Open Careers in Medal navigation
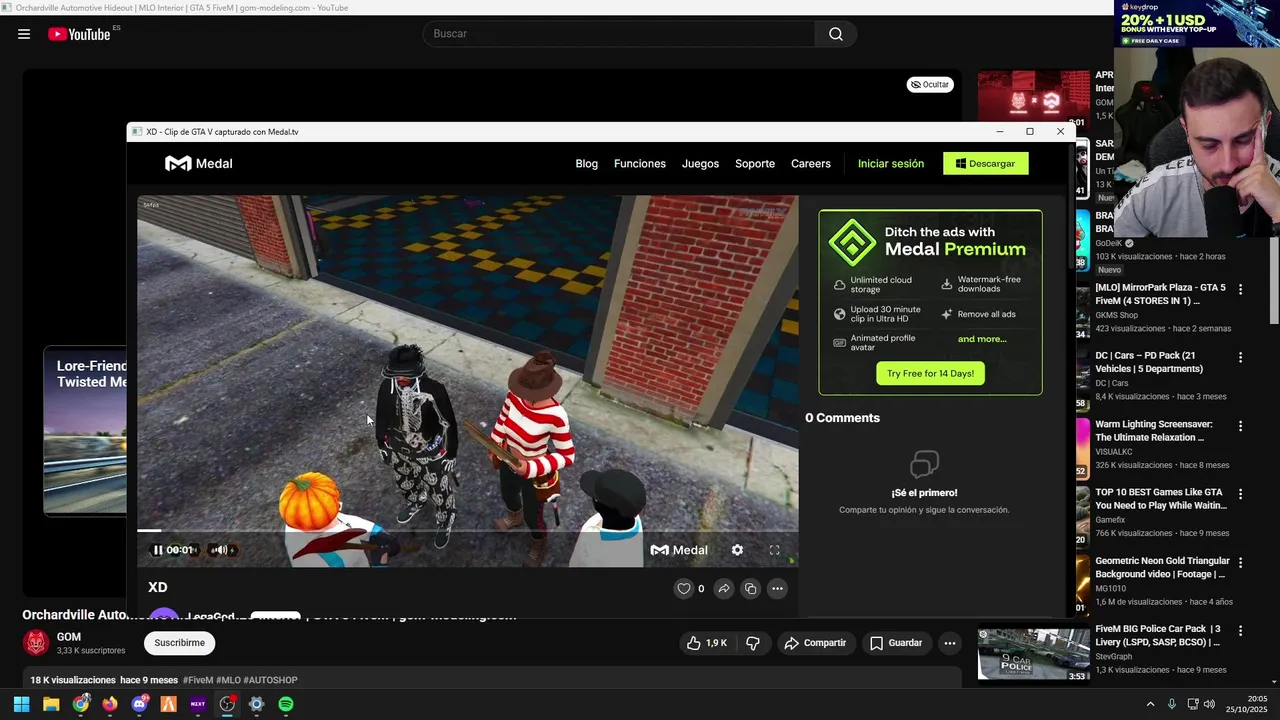Viewport: 1280px width, 720px height. 811,164
